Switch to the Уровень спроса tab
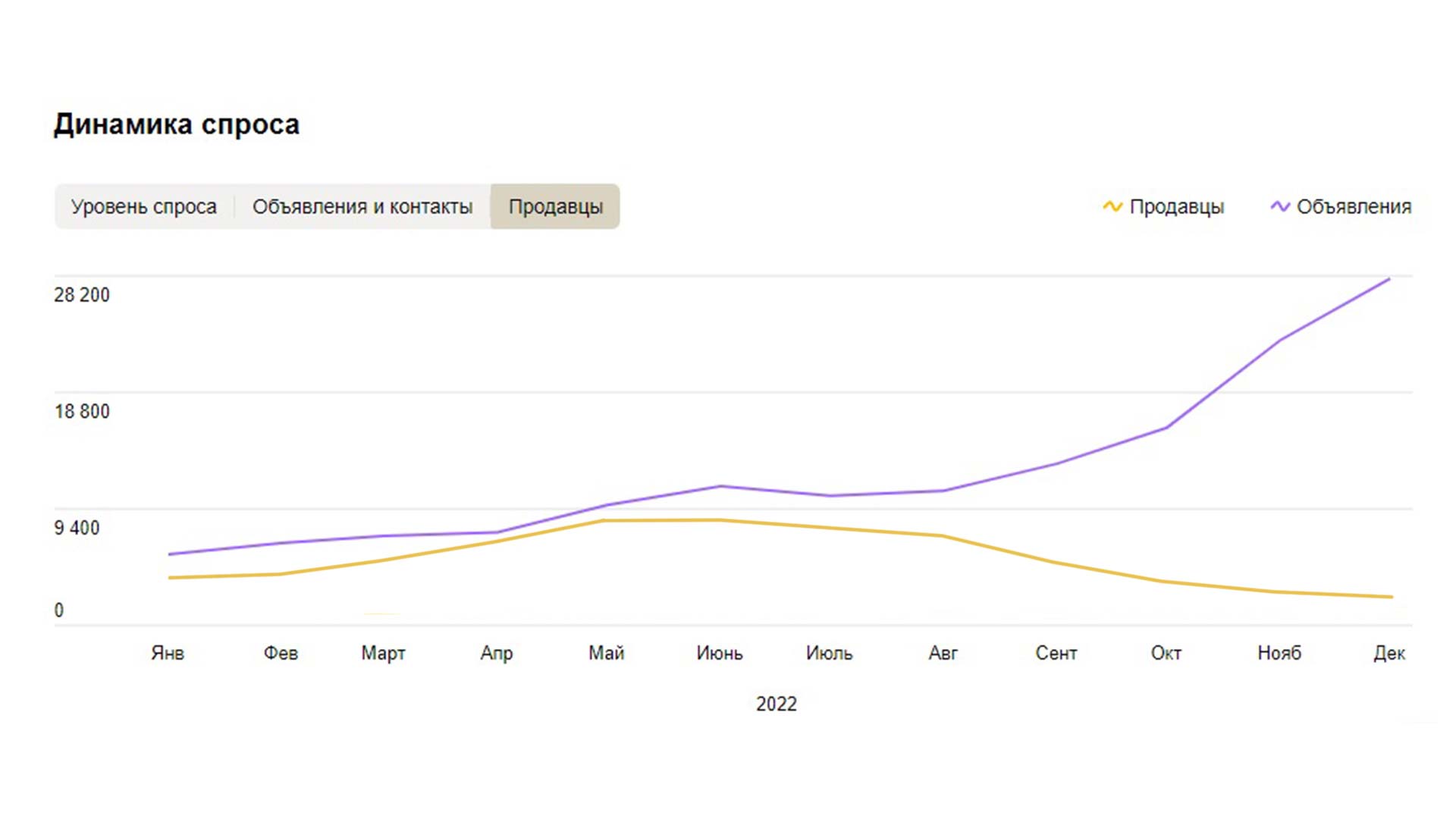 [144, 206]
